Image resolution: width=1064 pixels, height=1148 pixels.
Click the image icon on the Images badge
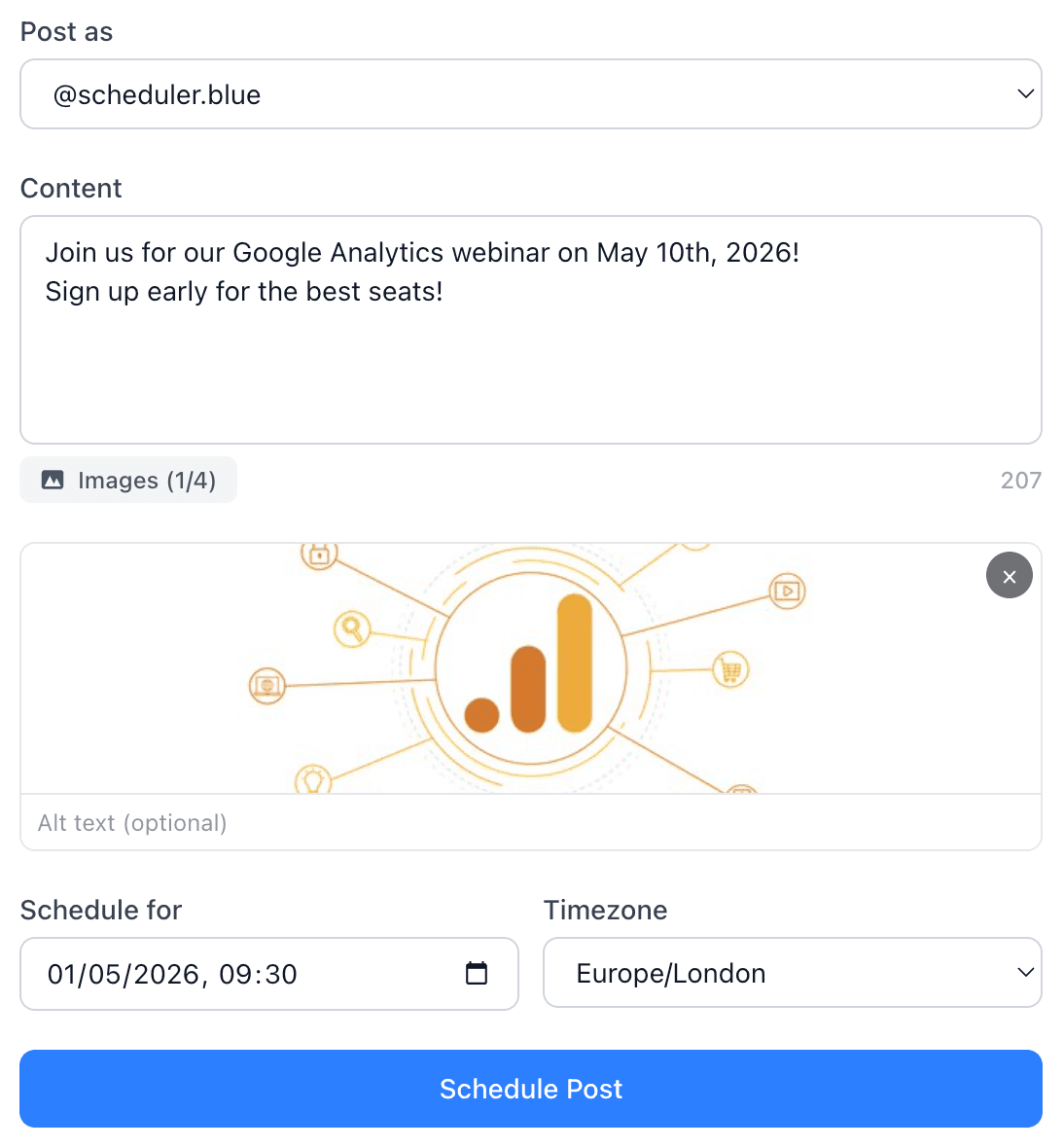[x=53, y=479]
